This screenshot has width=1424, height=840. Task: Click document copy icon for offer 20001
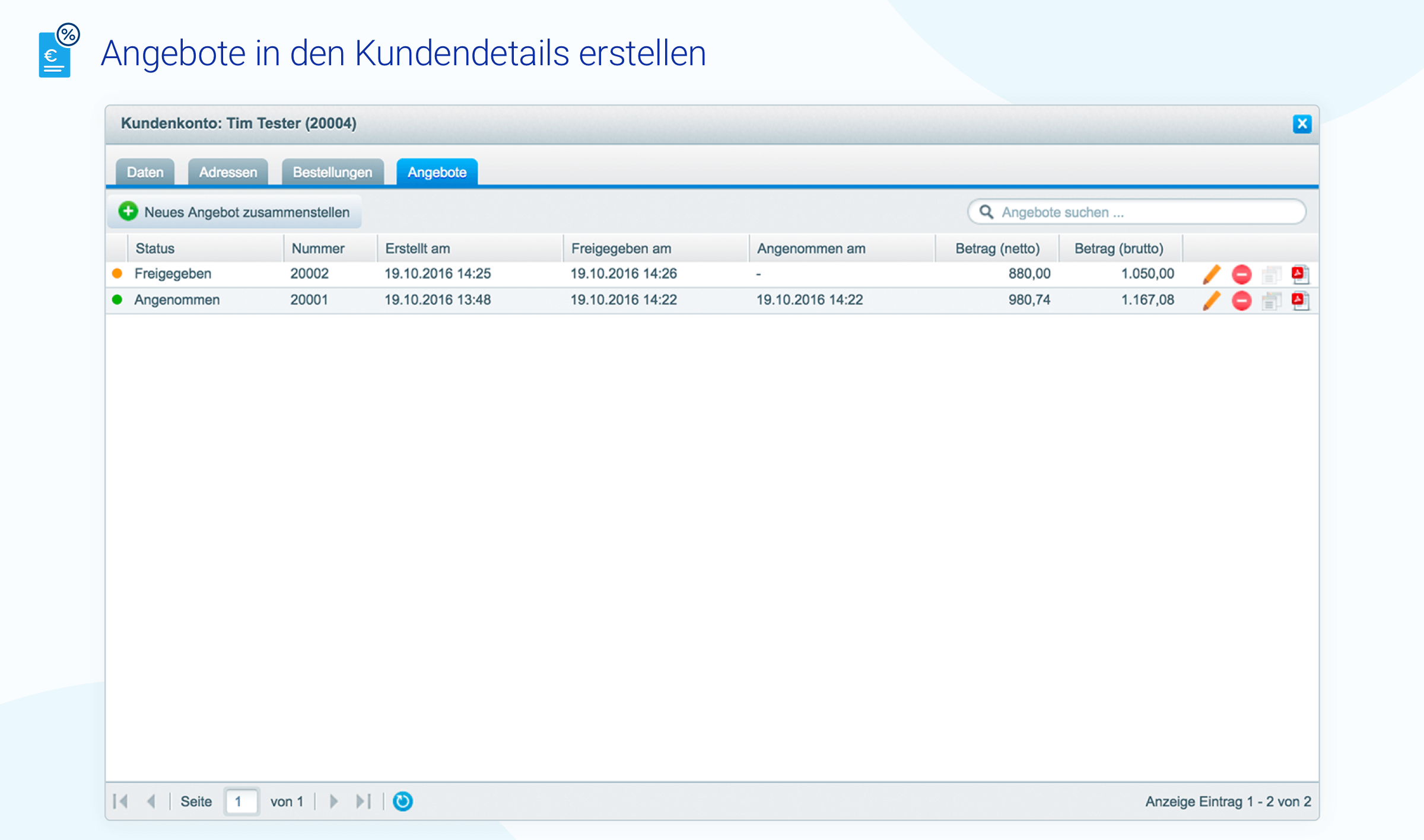click(1271, 301)
